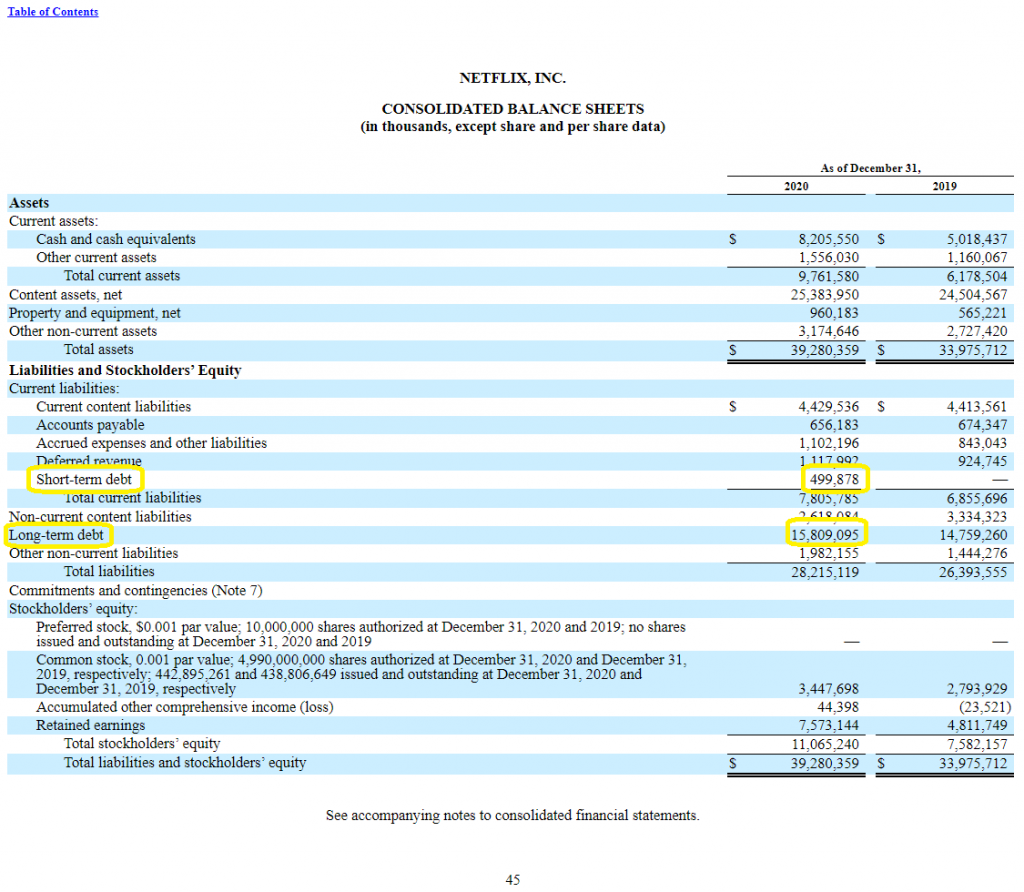Click long-term debt value 14,759,260
1024x892 pixels.
[973, 535]
